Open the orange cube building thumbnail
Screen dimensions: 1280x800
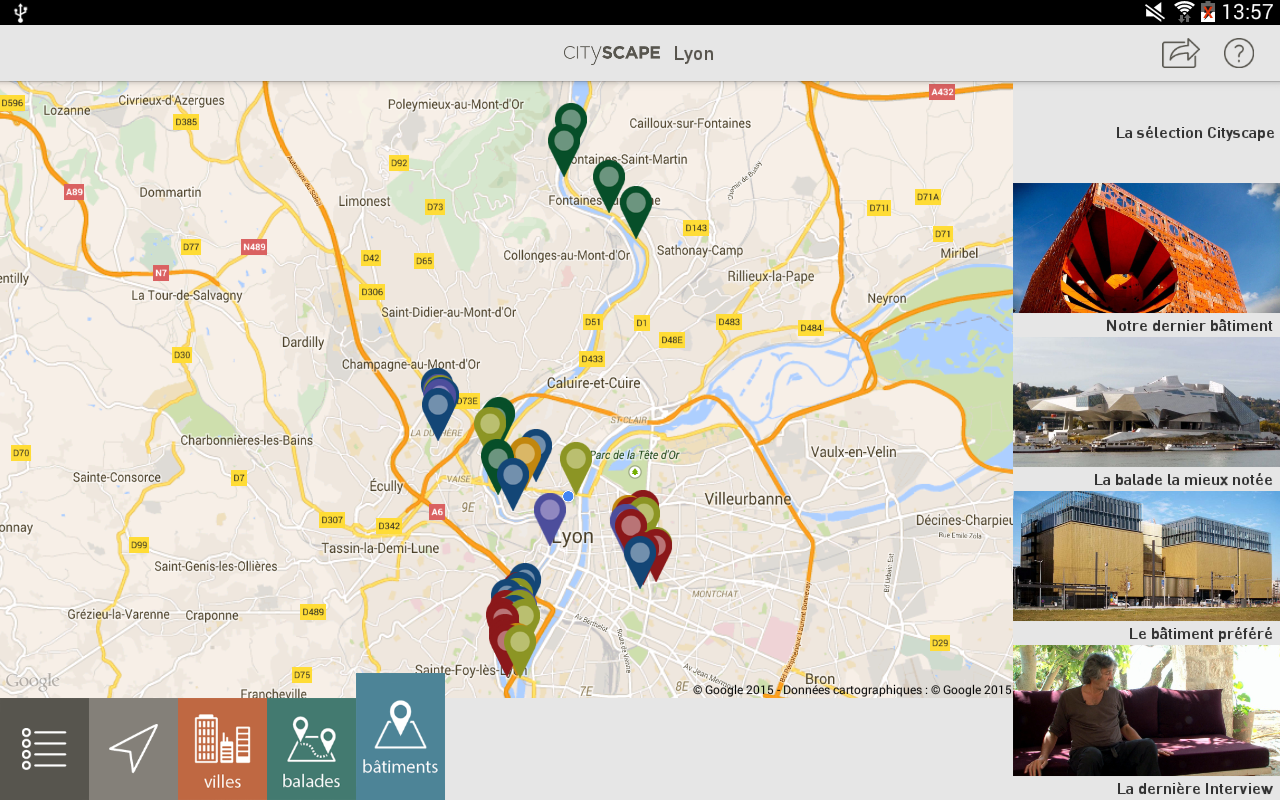(x=1146, y=248)
